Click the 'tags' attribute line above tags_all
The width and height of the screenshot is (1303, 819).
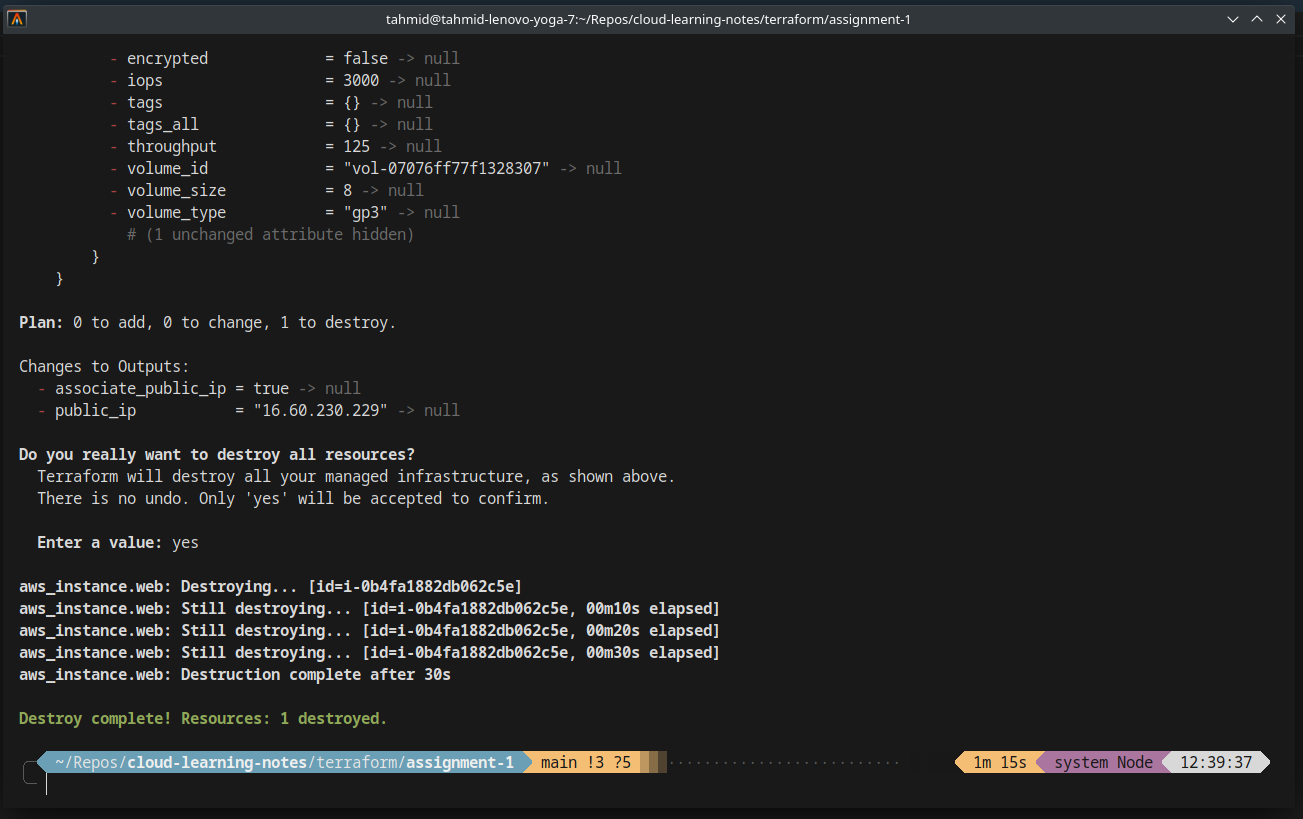click(x=271, y=102)
